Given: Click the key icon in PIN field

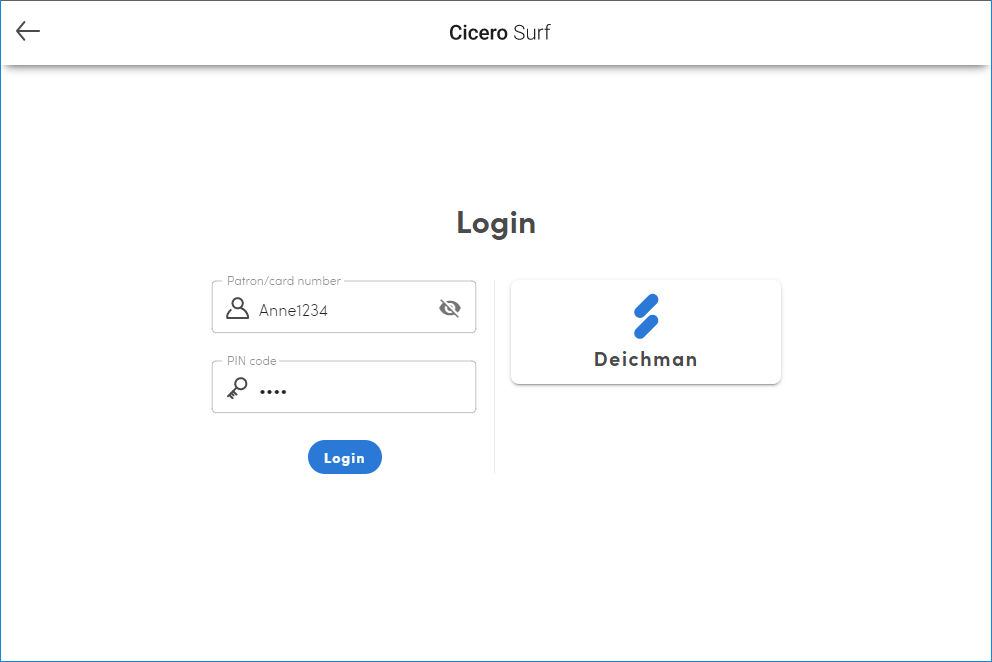Looking at the screenshot, I should (x=237, y=388).
